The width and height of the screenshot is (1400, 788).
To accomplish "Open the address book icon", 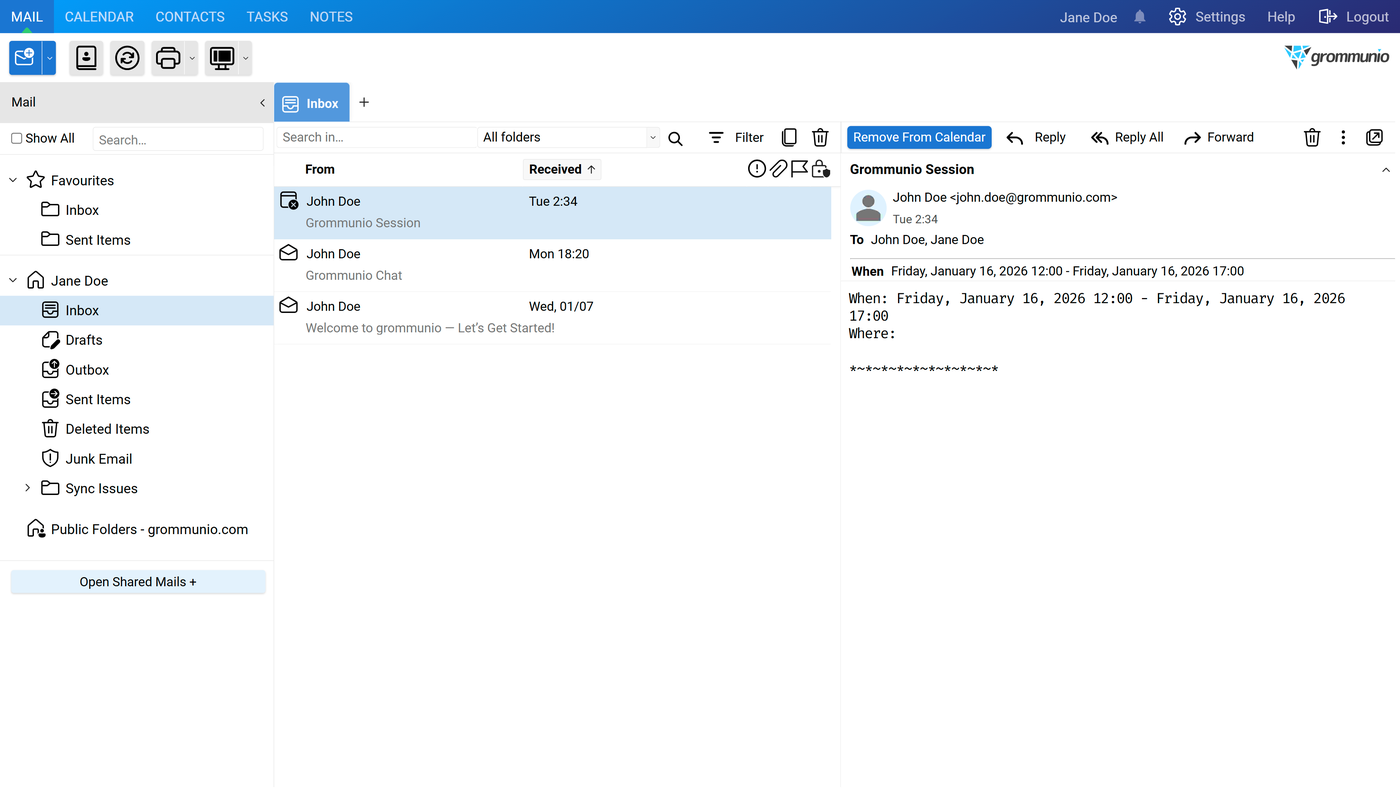I will [x=87, y=58].
